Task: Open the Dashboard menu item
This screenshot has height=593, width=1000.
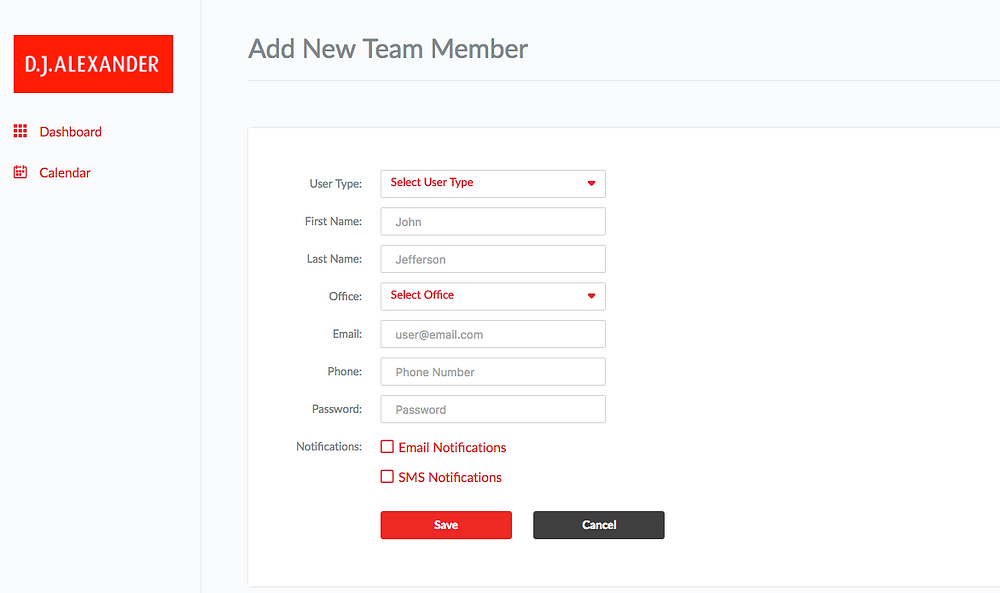Action: click(x=70, y=132)
